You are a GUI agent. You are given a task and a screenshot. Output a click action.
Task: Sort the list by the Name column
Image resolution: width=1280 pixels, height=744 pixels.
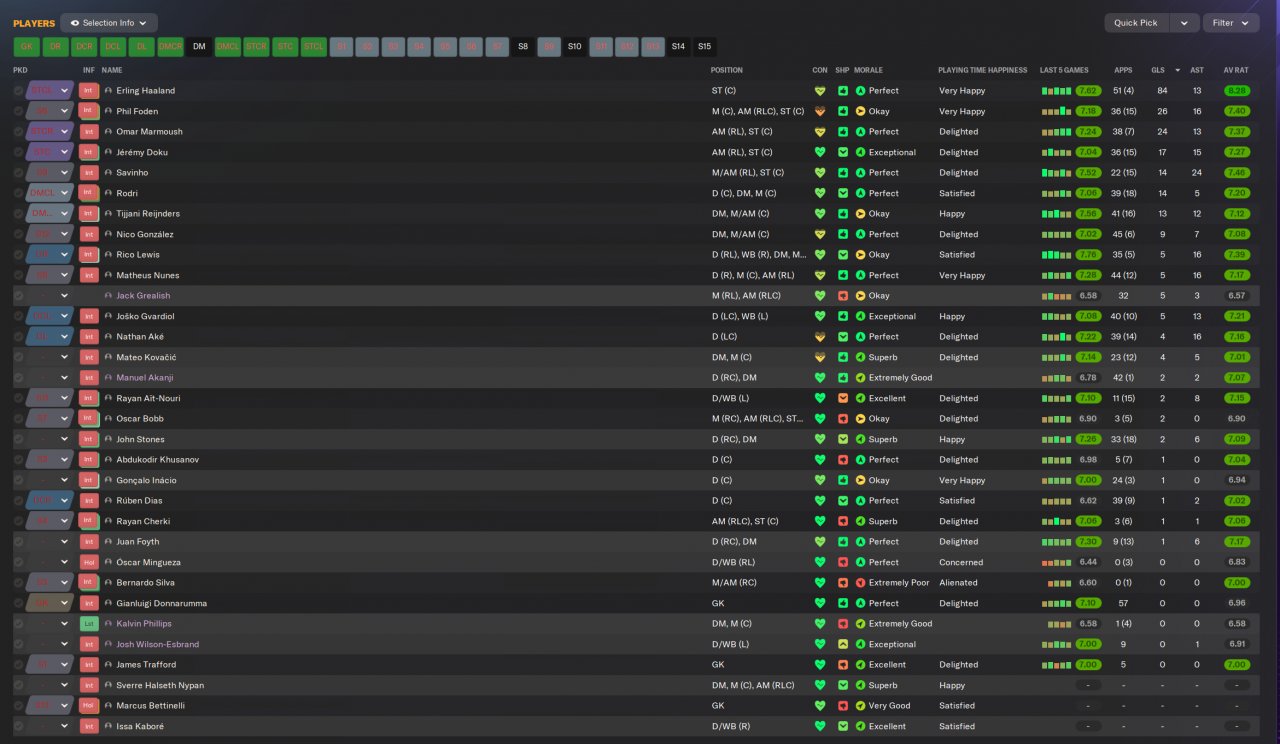pyautogui.click(x=112, y=70)
